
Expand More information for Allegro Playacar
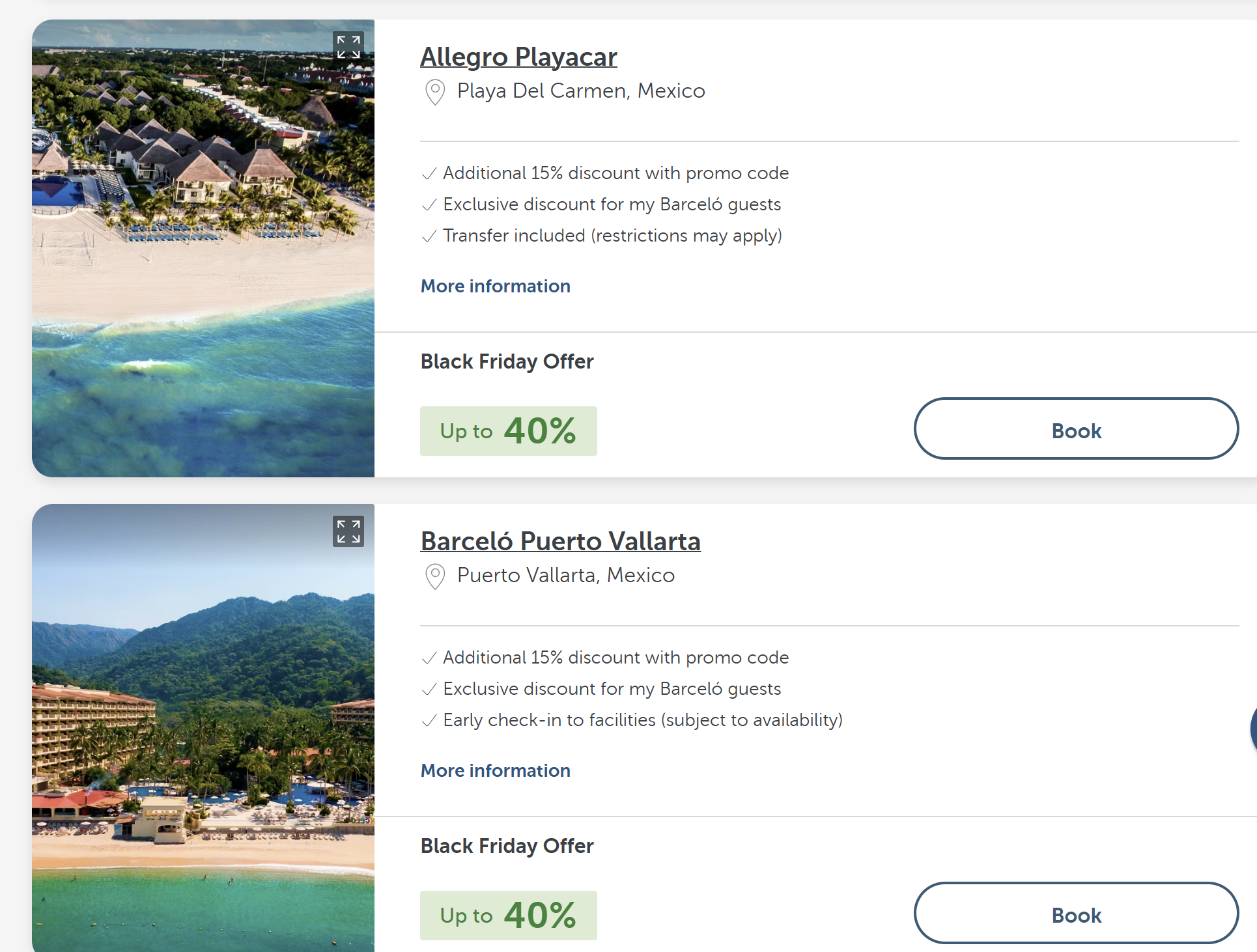[x=496, y=286]
